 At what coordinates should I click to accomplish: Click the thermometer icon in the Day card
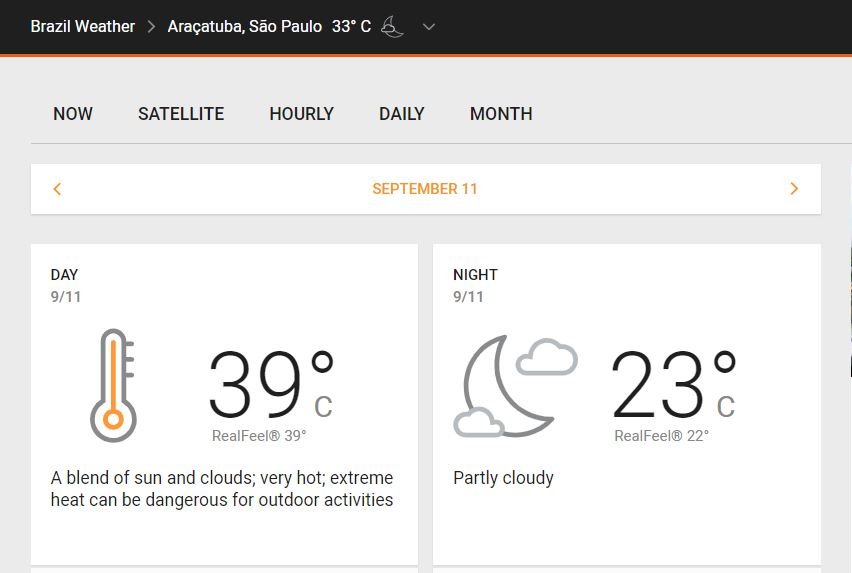(x=113, y=386)
